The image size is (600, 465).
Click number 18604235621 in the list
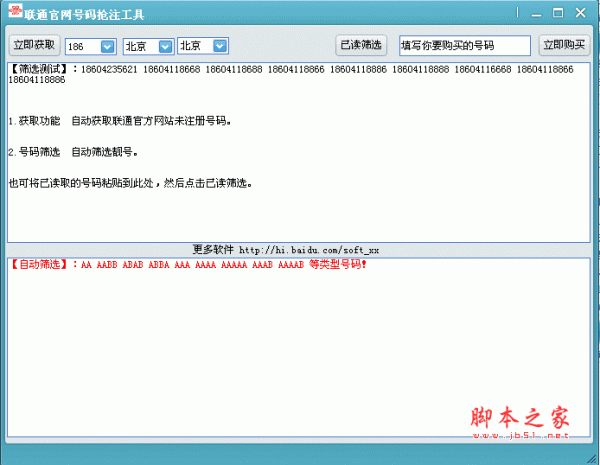109,70
